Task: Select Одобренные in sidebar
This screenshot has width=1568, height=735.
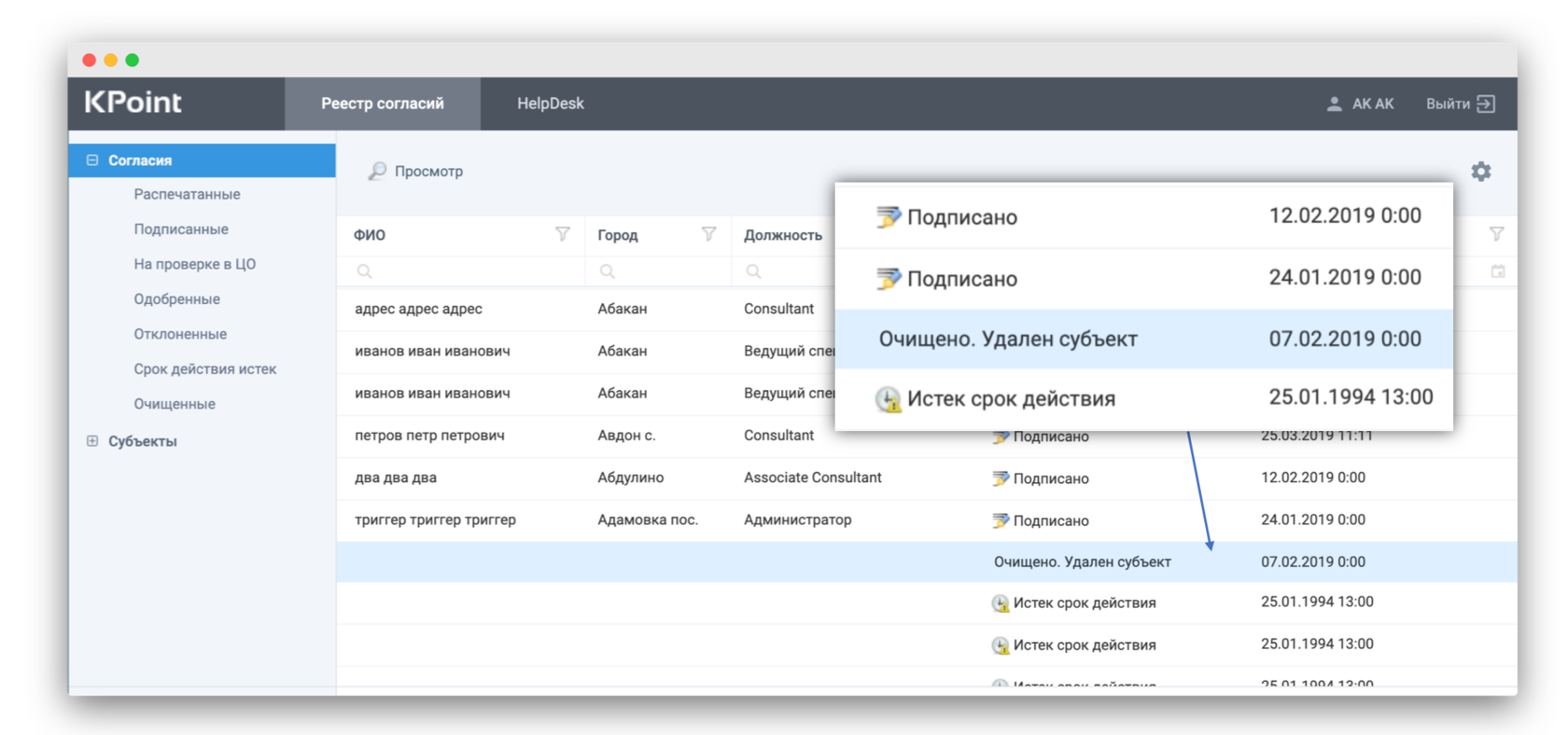Action: pos(177,299)
